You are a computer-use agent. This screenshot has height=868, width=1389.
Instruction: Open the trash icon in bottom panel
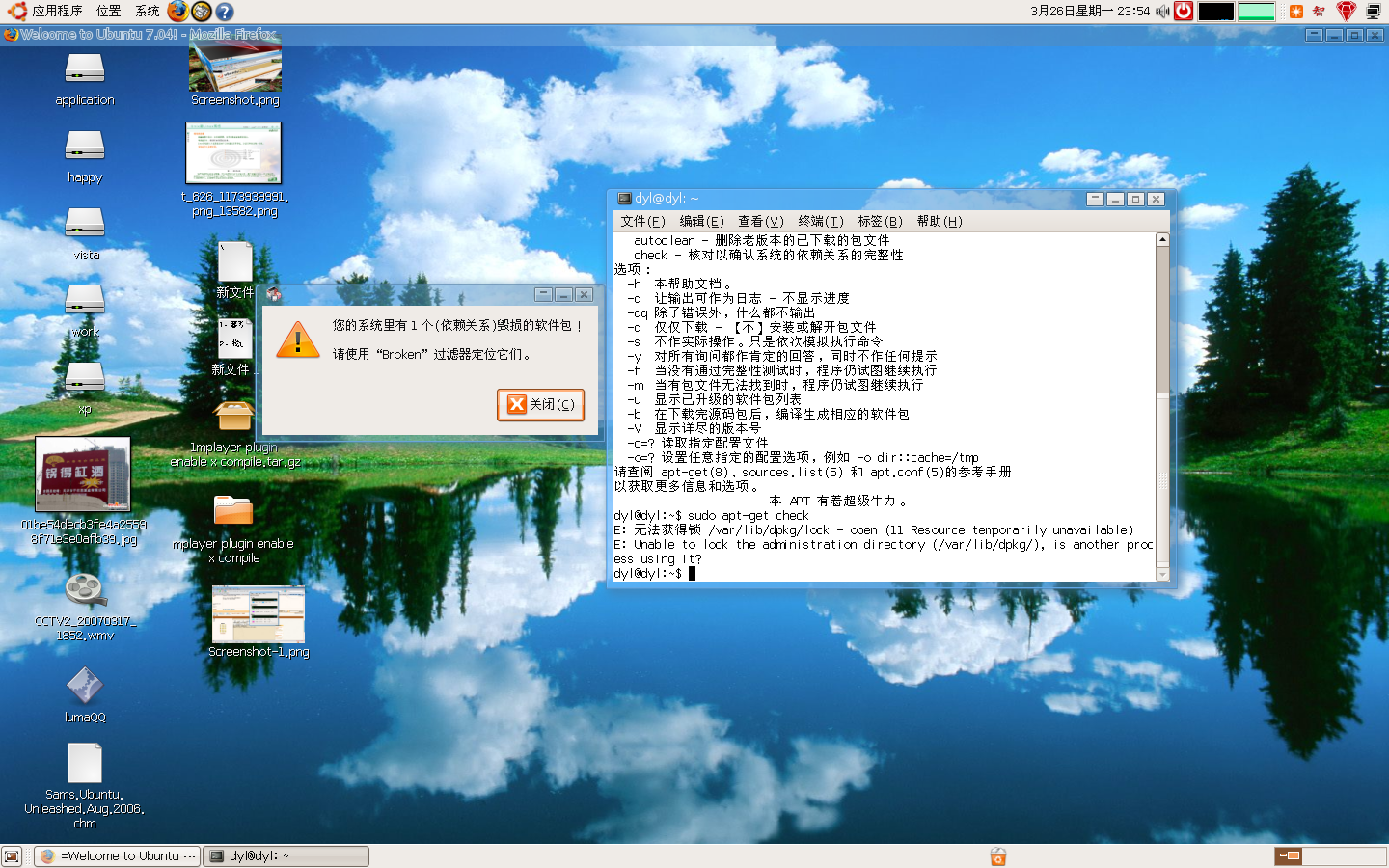point(998,856)
